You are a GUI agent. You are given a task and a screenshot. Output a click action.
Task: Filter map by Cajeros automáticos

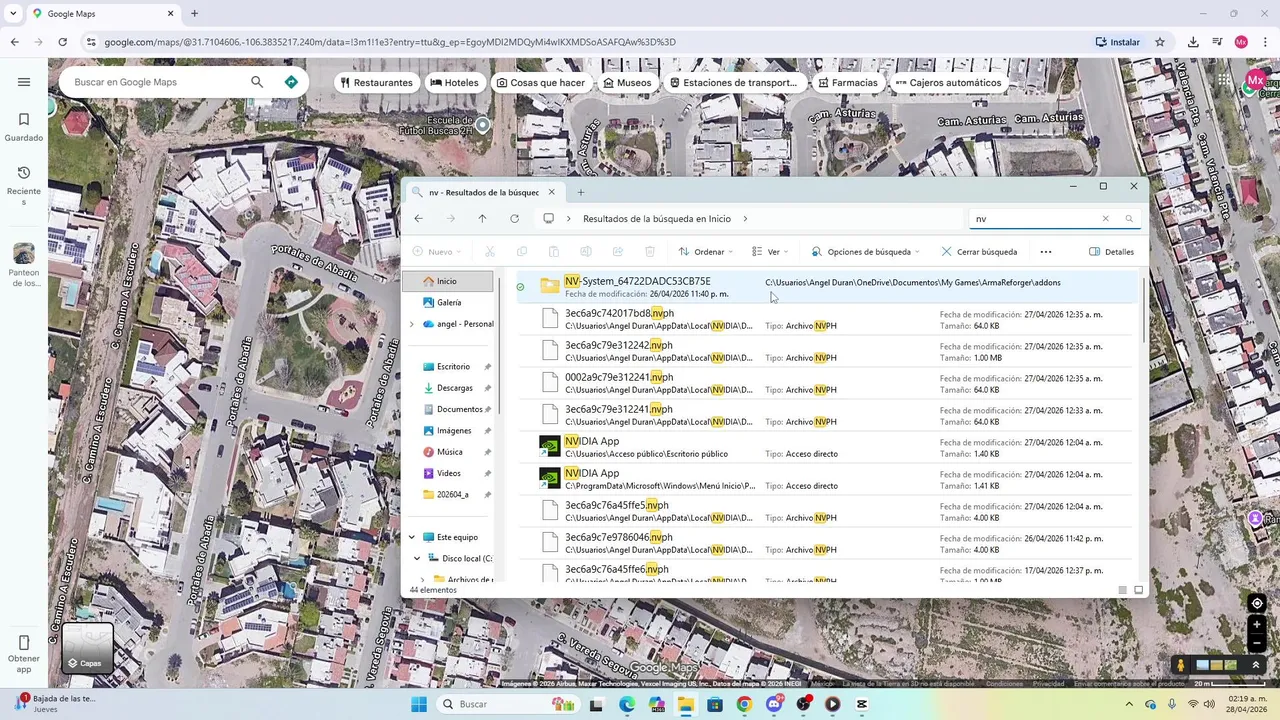pyautogui.click(x=948, y=83)
